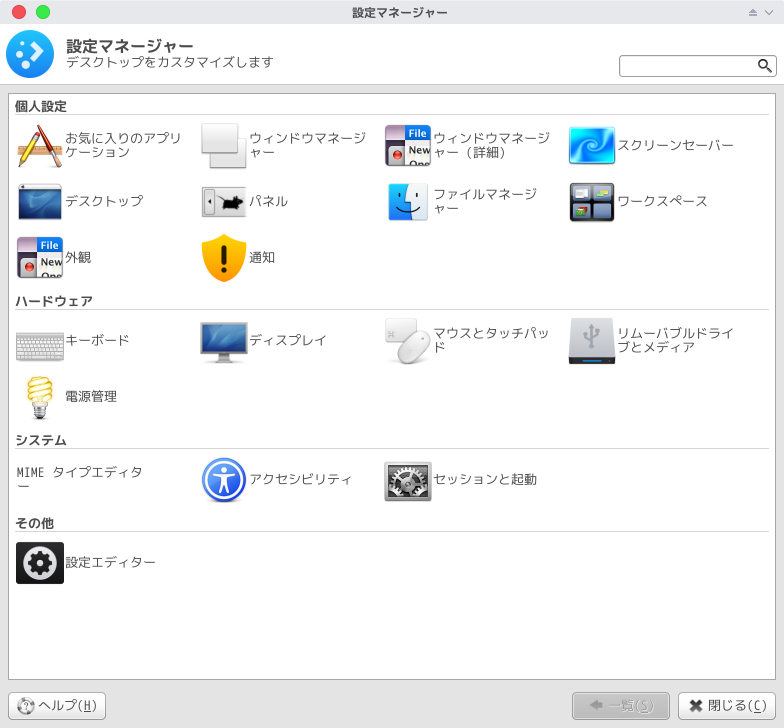The height and width of the screenshot is (728, 784).
Task: Open ディスプレイ monitor icon
Action: pyautogui.click(x=224, y=342)
